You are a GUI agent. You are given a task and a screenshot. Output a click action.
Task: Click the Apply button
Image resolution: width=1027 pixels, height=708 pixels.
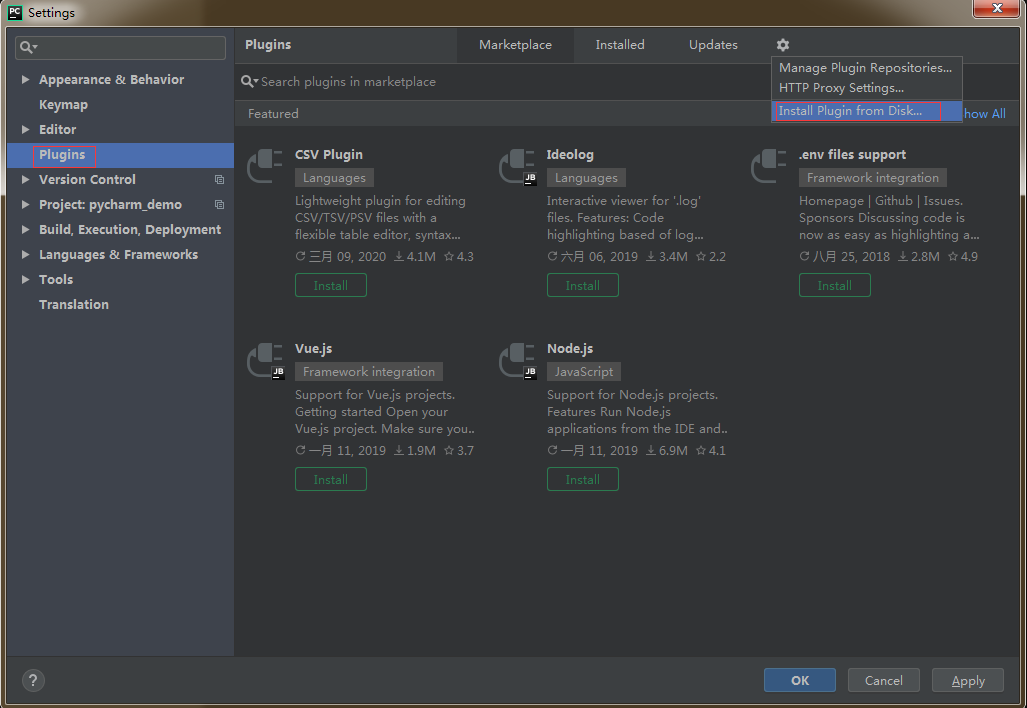click(x=968, y=680)
